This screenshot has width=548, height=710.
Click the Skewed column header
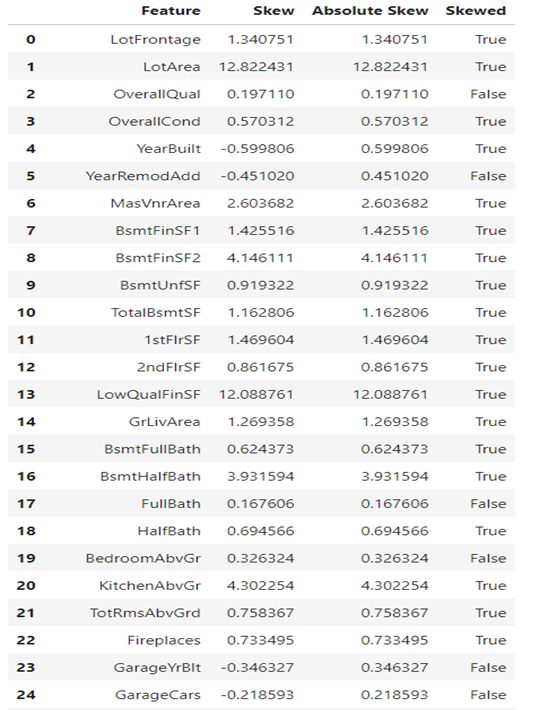(x=476, y=11)
